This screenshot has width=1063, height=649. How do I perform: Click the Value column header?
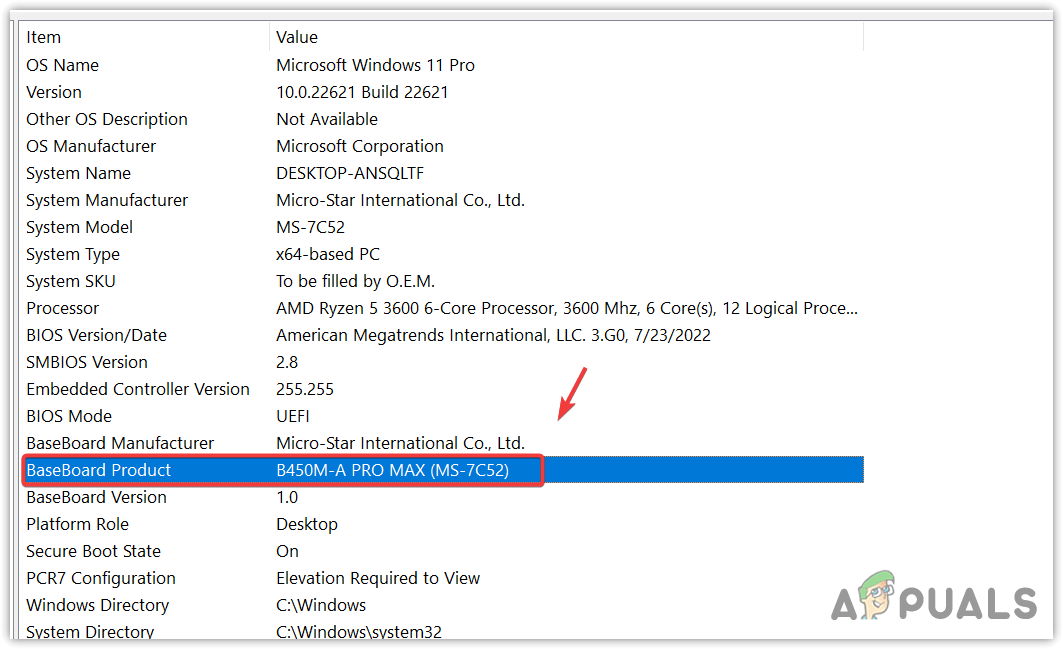pyautogui.click(x=297, y=37)
